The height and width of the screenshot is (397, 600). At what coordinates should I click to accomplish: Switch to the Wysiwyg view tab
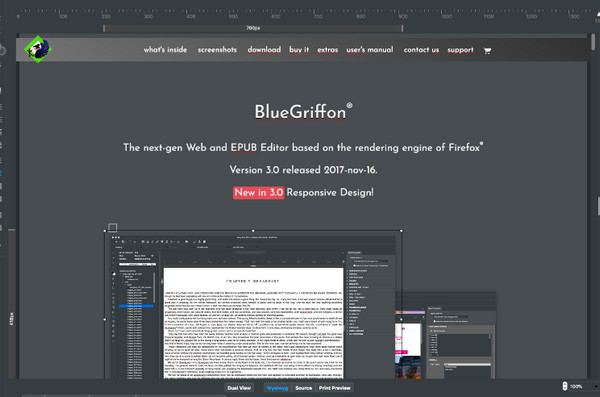(x=277, y=388)
